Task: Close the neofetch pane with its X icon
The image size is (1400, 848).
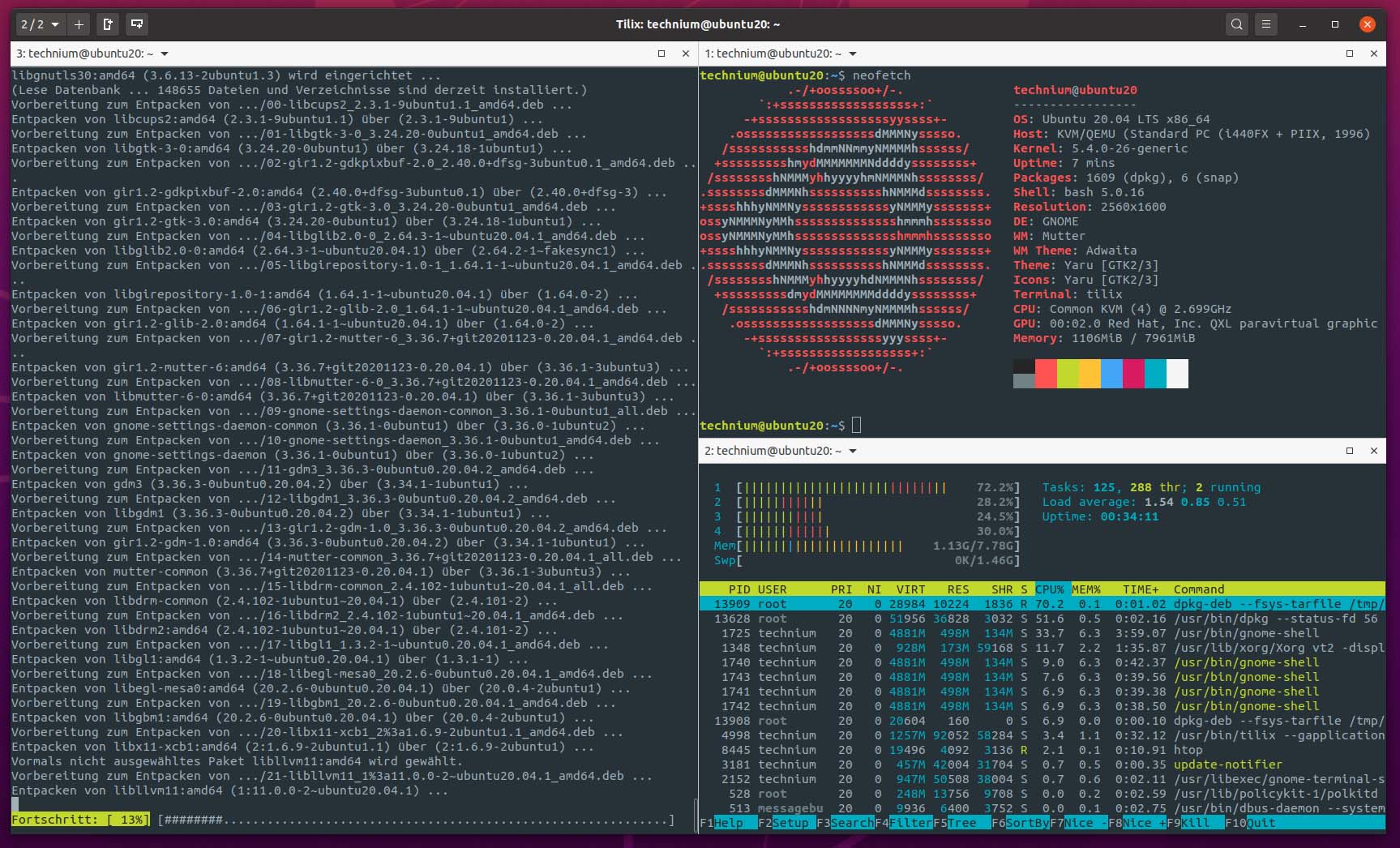Action: click(x=1375, y=53)
